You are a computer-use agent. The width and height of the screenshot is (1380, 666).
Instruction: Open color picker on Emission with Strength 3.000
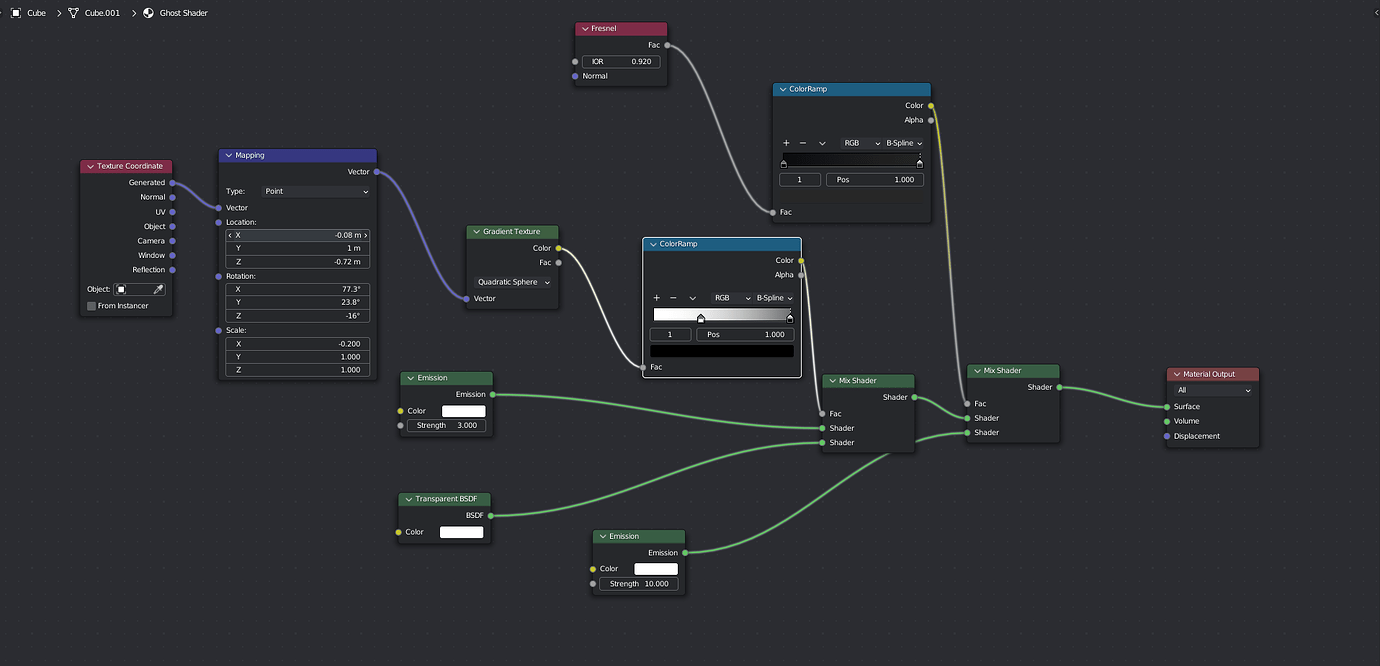click(x=463, y=411)
